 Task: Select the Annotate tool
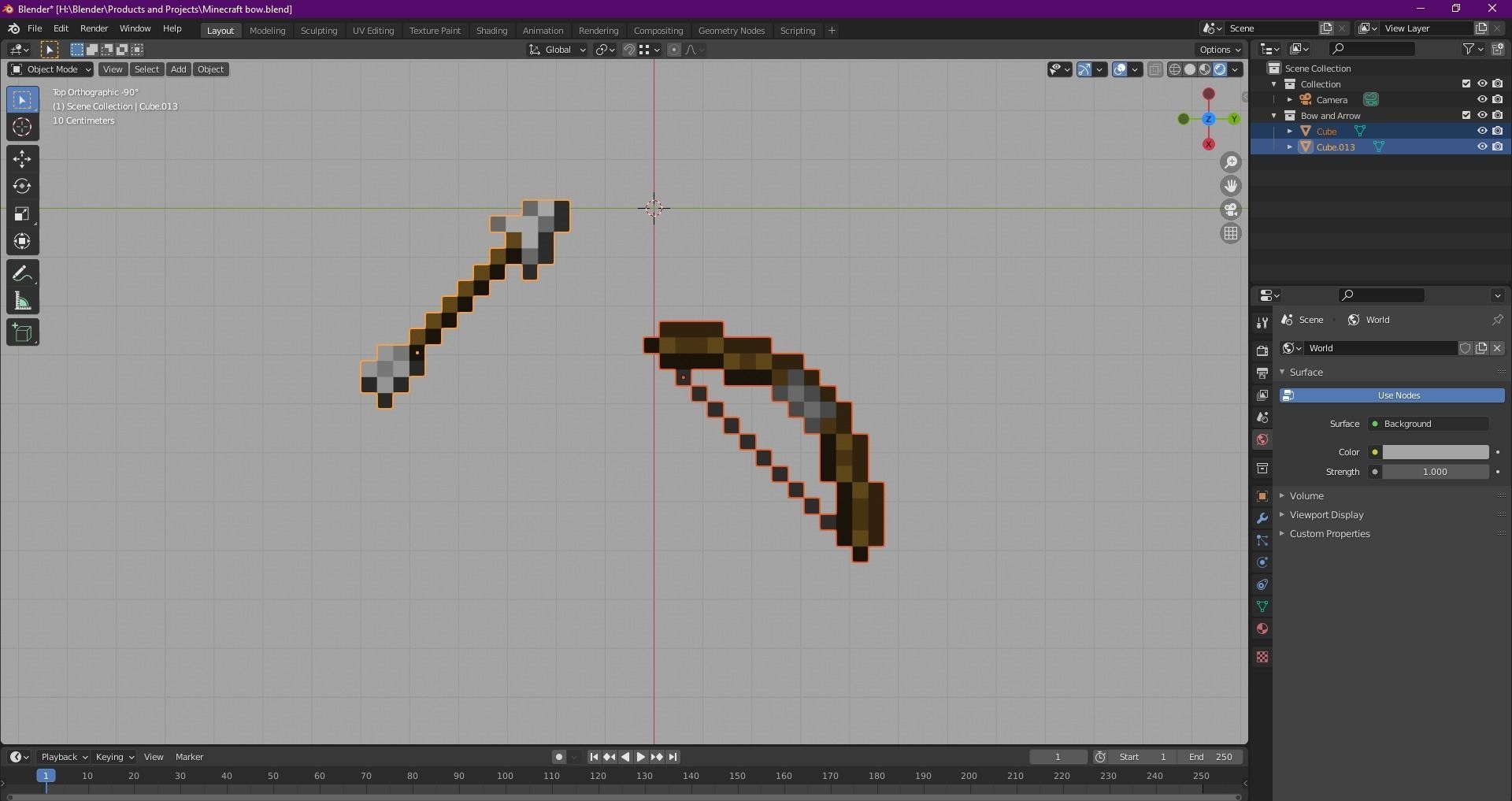click(21, 273)
